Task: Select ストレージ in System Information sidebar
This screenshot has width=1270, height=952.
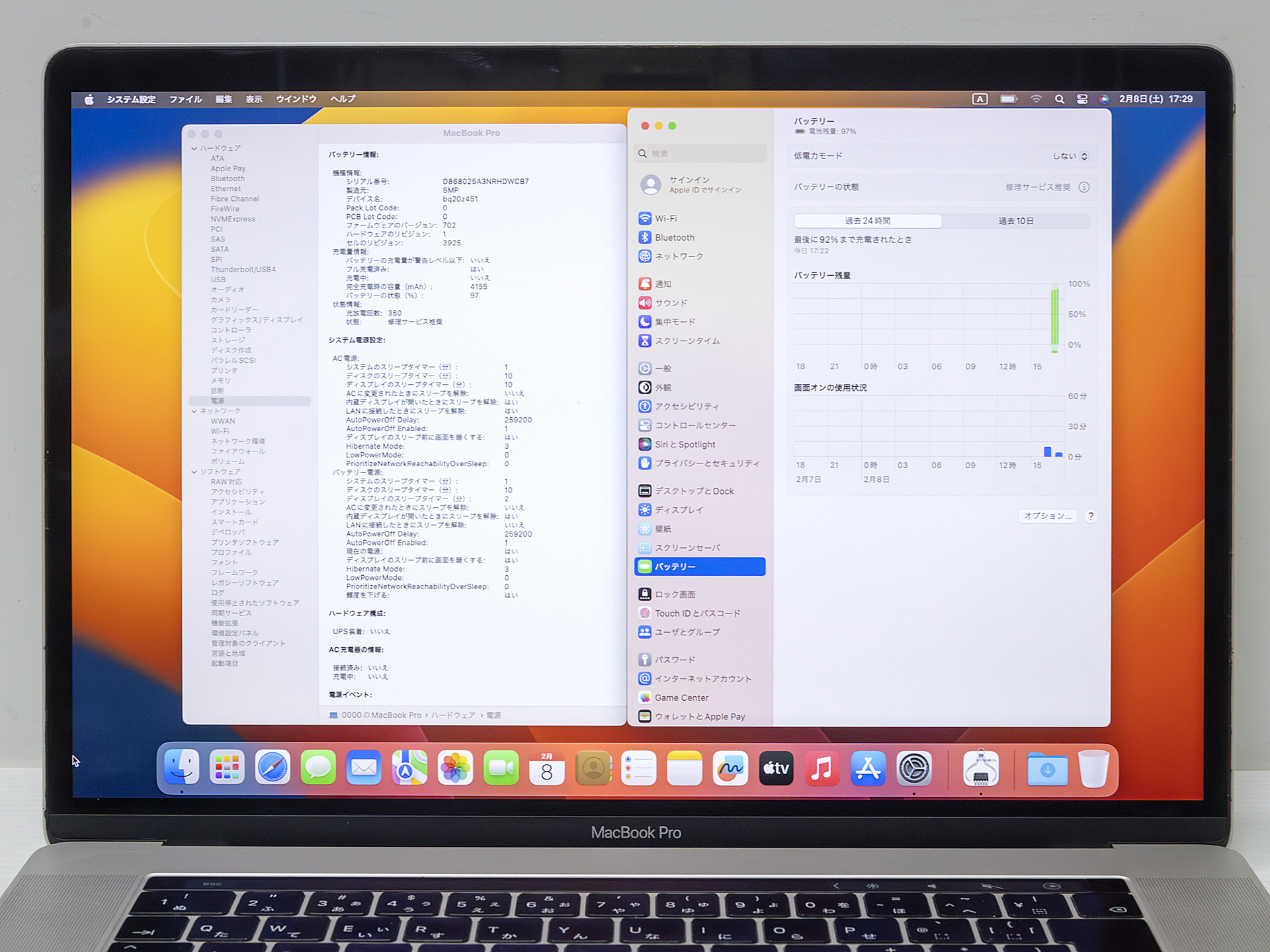Action: click(228, 340)
